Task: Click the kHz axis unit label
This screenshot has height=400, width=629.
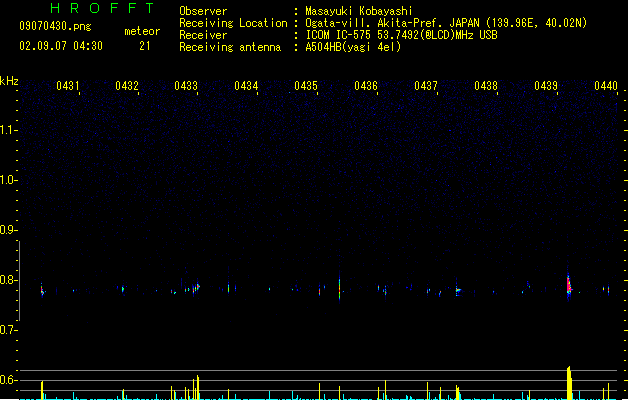Action: (x=9, y=81)
